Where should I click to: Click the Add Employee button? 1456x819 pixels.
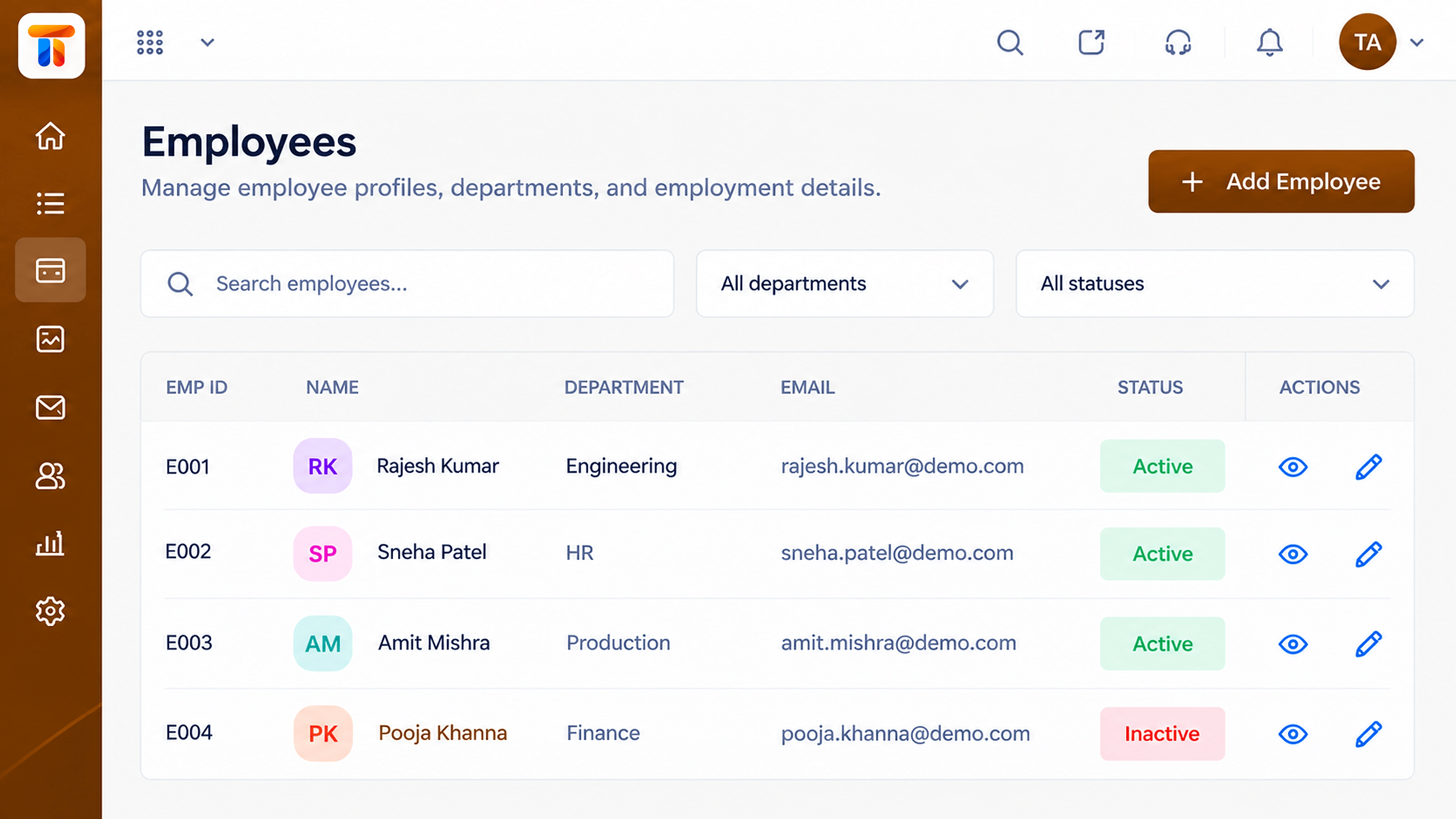click(x=1281, y=181)
